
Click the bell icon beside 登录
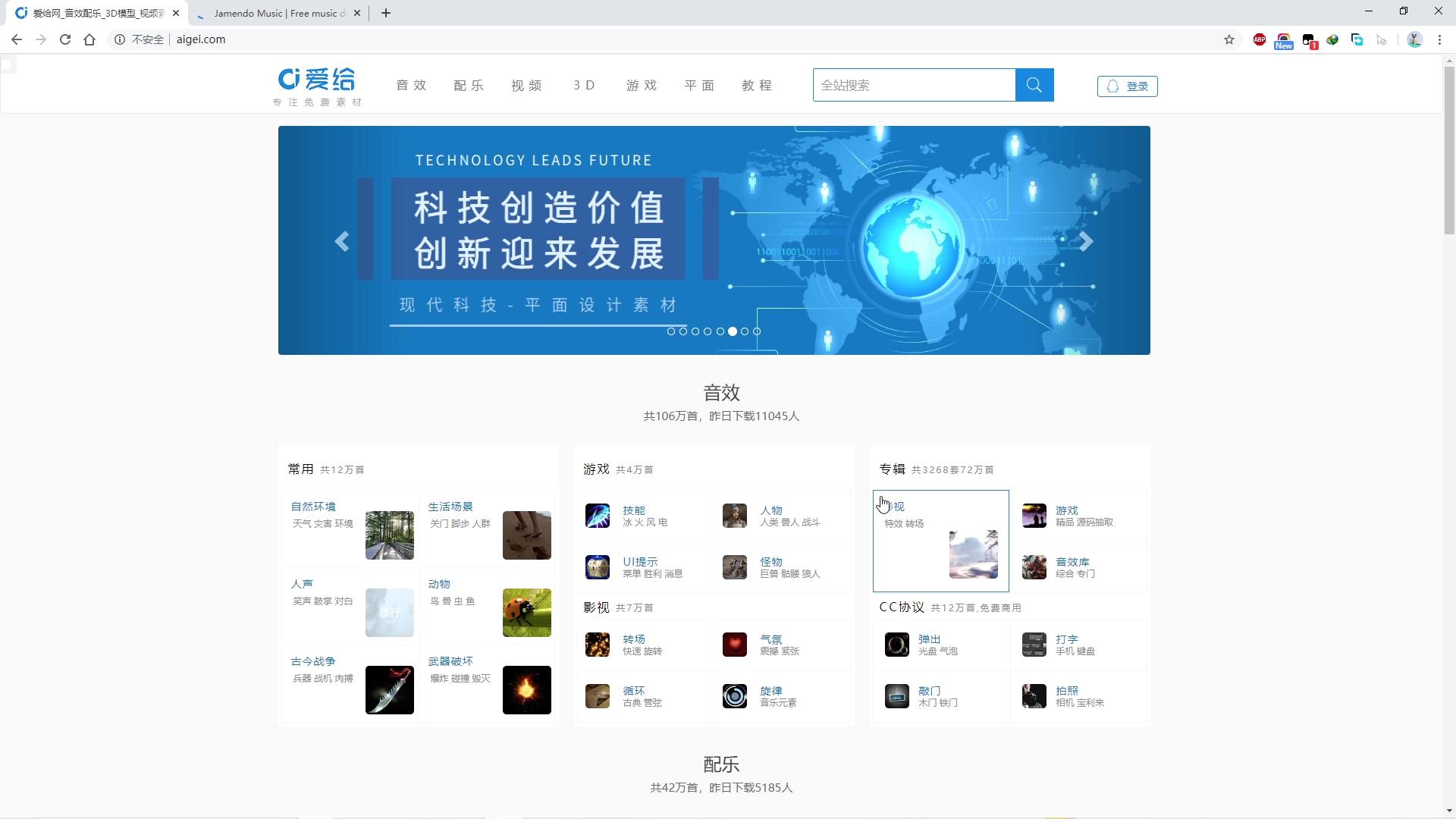click(x=1112, y=86)
